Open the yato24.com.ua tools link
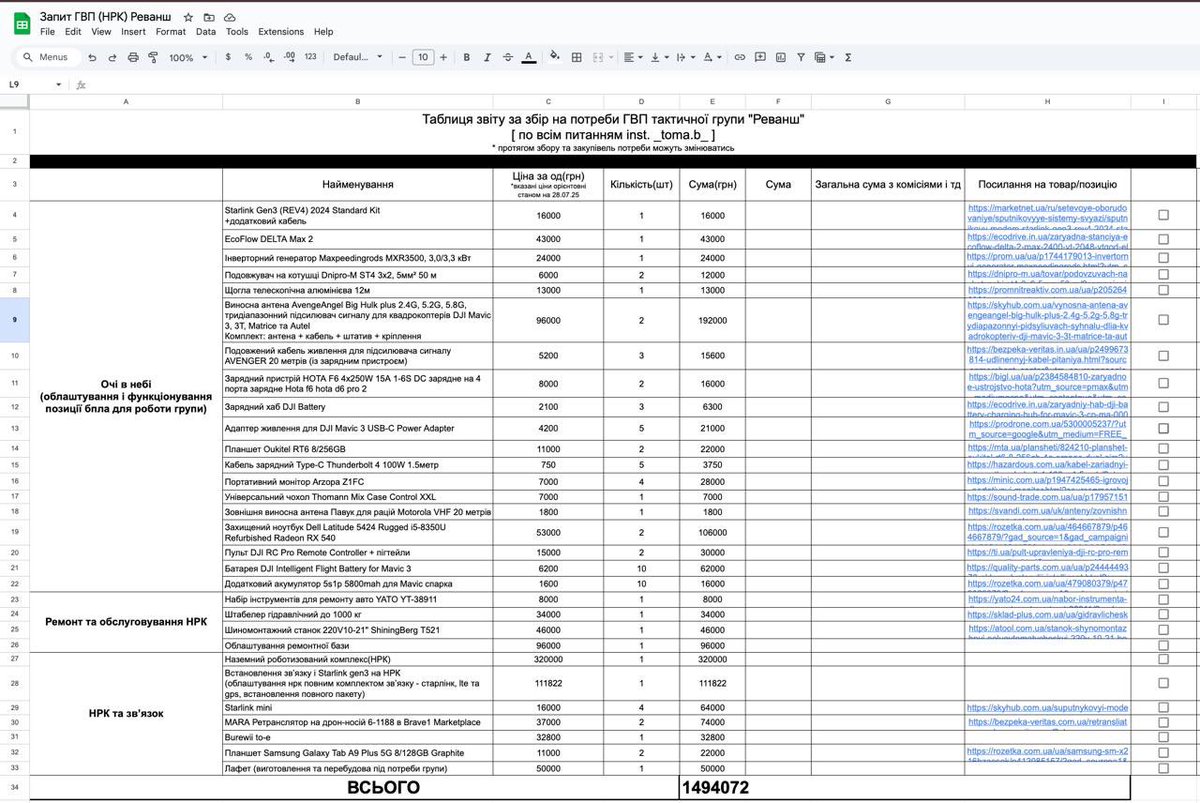Screen dimensions: 1200x803 pyautogui.click(x=1048, y=599)
